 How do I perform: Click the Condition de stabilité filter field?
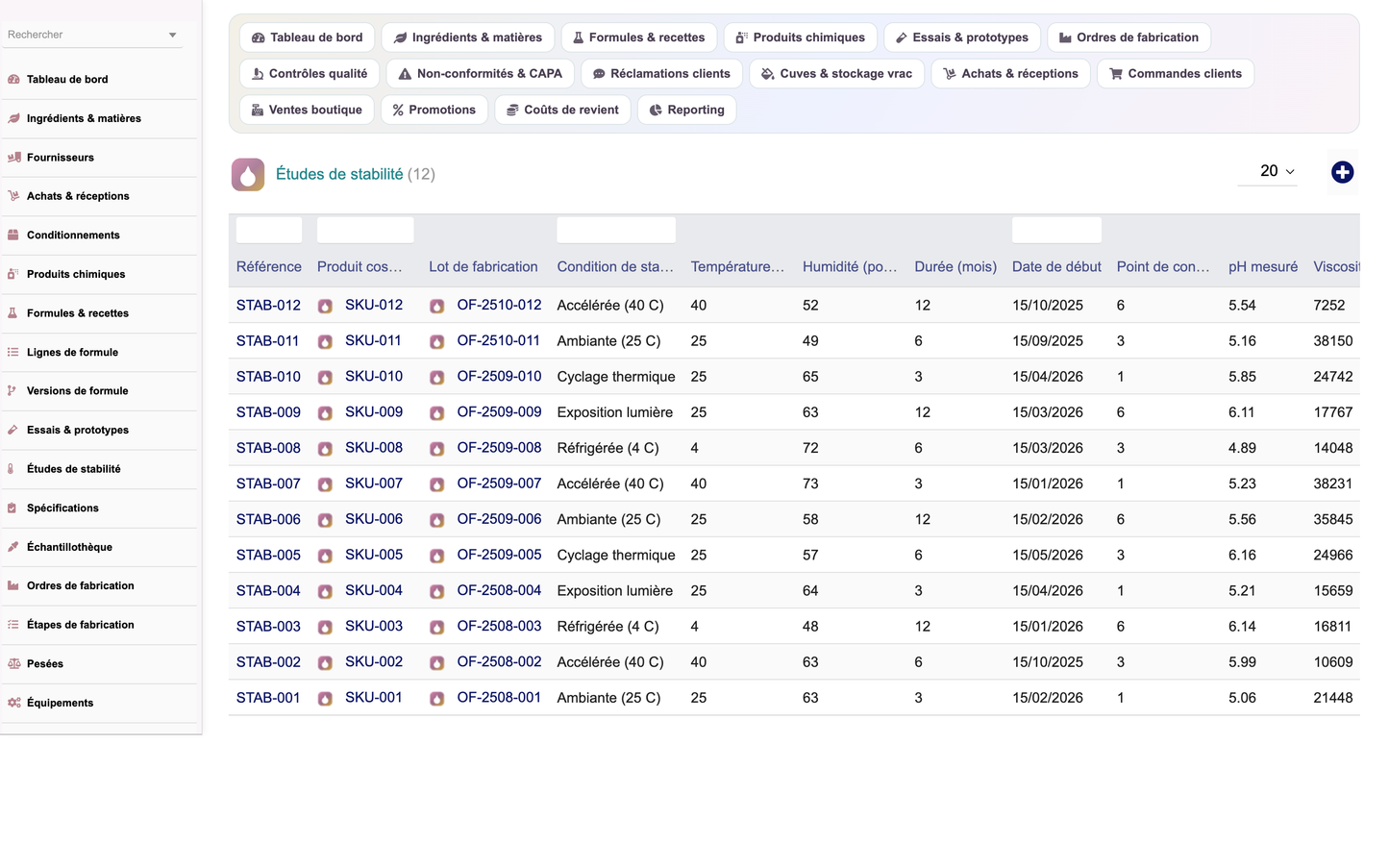coord(616,231)
